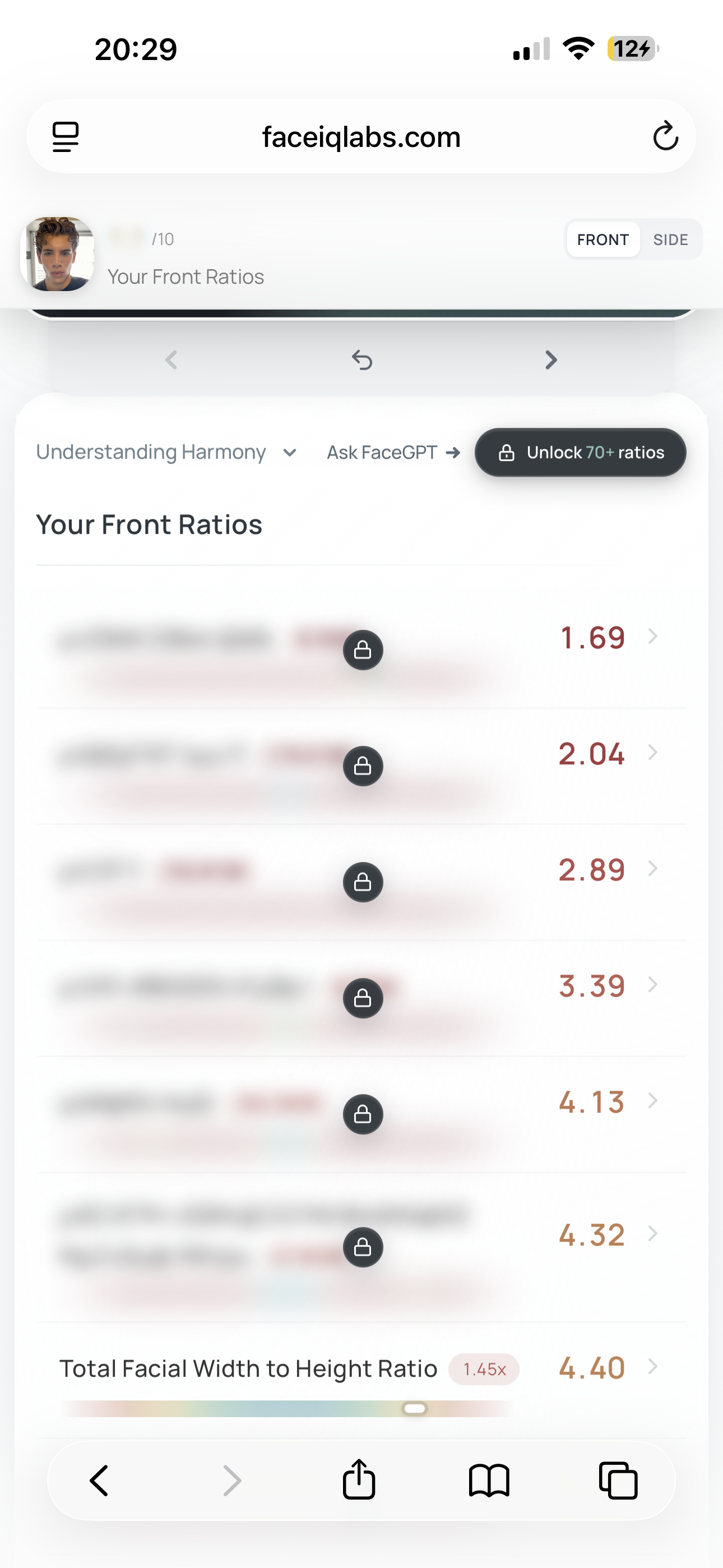
Task: Open the page settings icon in address bar
Action: pyautogui.click(x=66, y=136)
